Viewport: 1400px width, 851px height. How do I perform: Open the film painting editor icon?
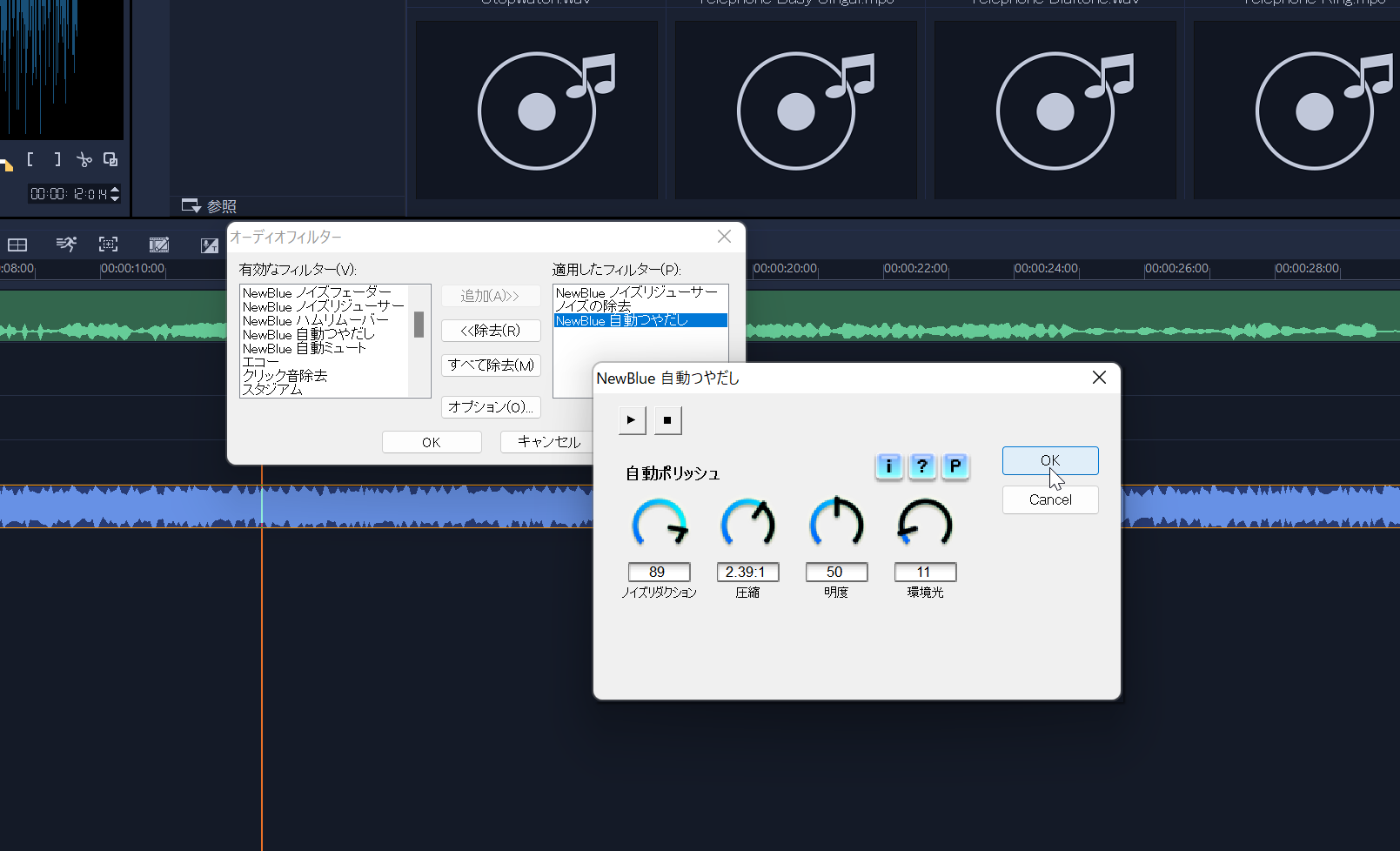159,245
